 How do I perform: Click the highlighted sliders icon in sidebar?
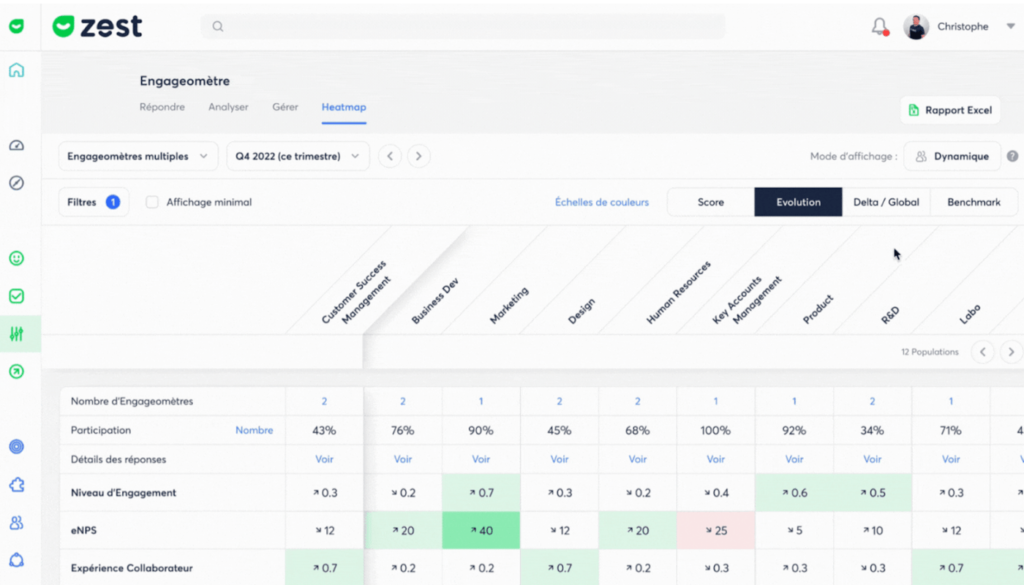(x=15, y=334)
